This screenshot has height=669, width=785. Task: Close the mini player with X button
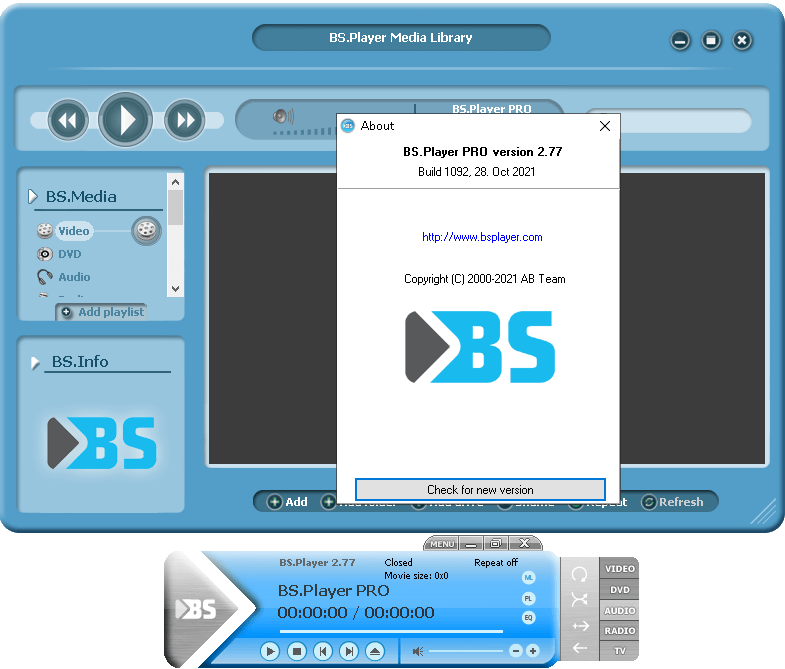pyautogui.click(x=524, y=544)
